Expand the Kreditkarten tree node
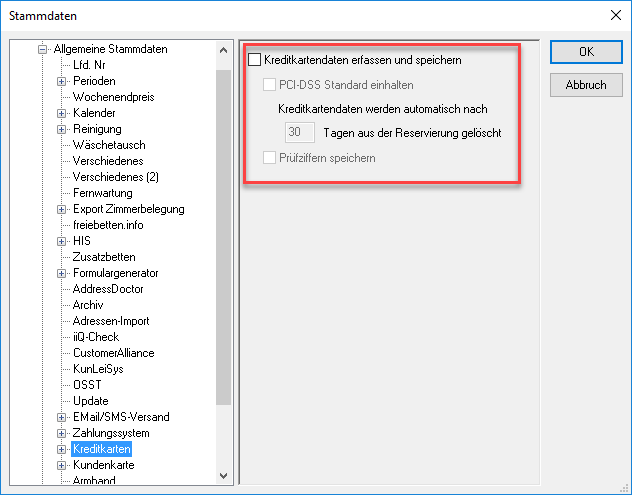 pyautogui.click(x=61, y=449)
